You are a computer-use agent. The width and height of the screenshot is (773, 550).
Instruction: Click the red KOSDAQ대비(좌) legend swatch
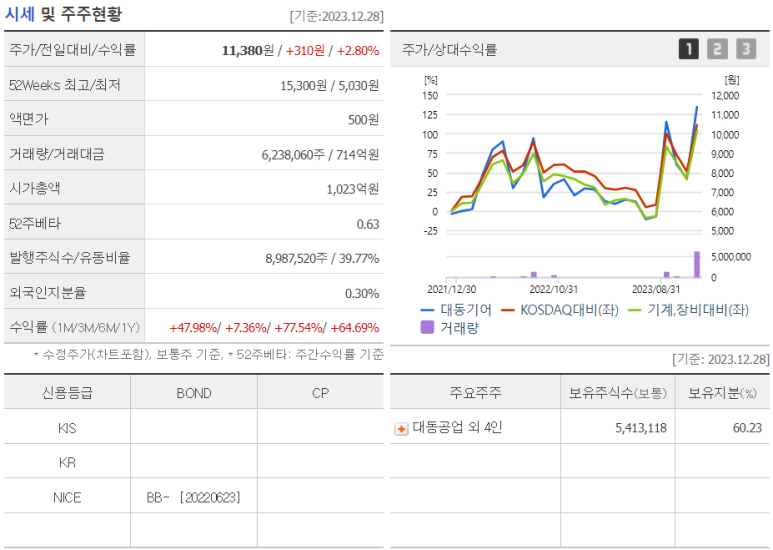pos(508,310)
